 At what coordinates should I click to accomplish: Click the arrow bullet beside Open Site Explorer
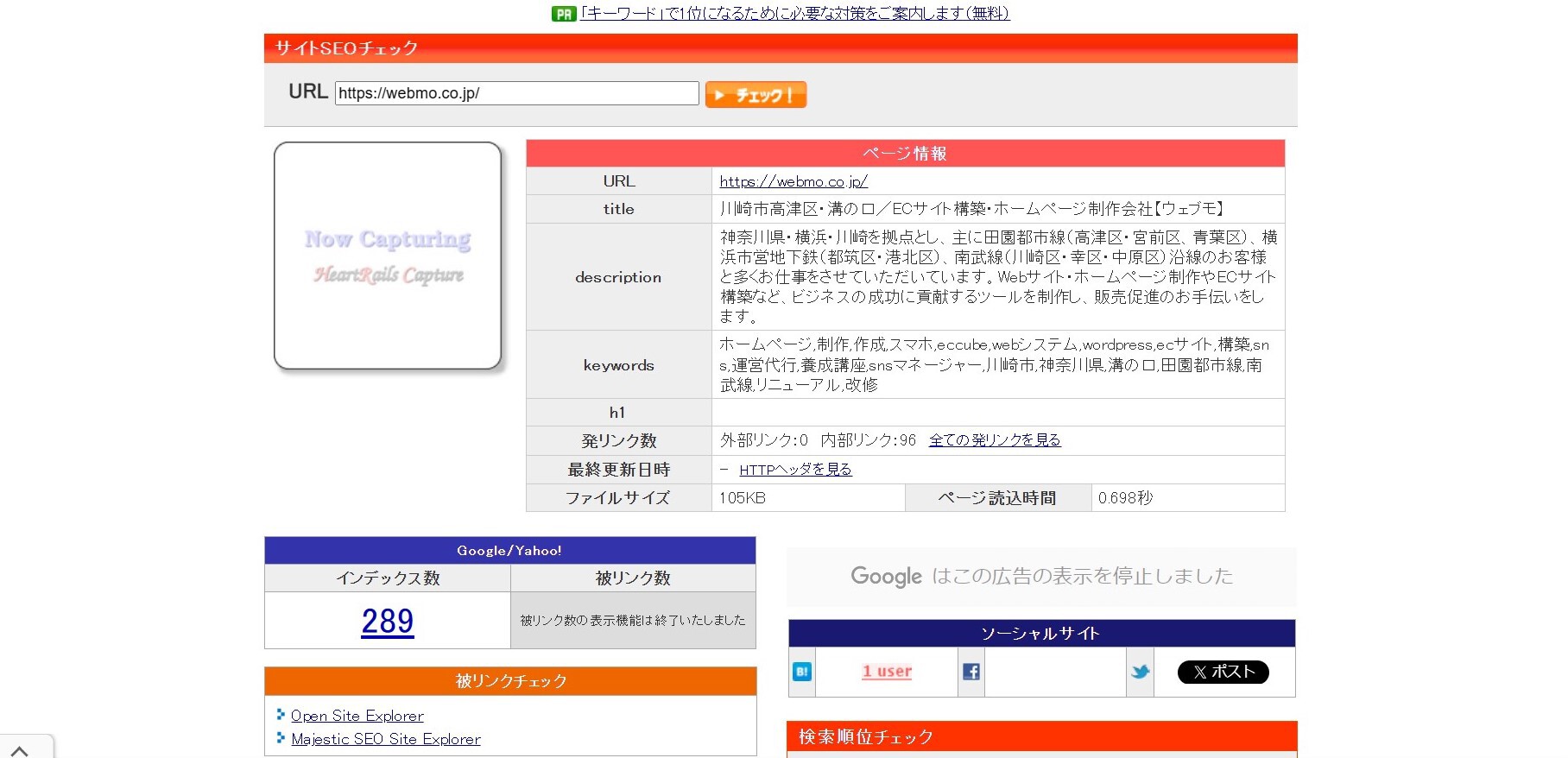(x=281, y=715)
